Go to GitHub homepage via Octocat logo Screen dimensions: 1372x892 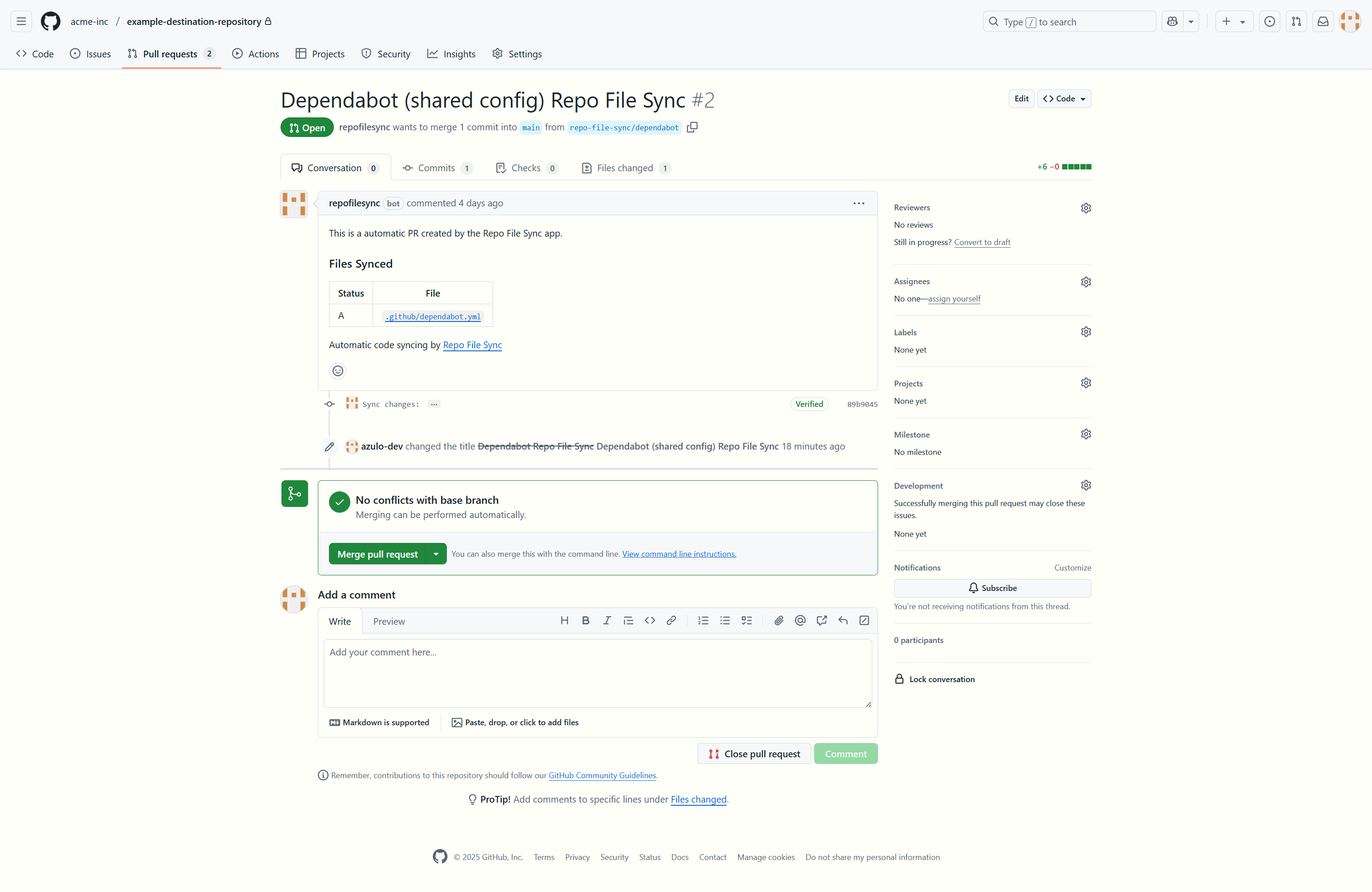tap(51, 21)
